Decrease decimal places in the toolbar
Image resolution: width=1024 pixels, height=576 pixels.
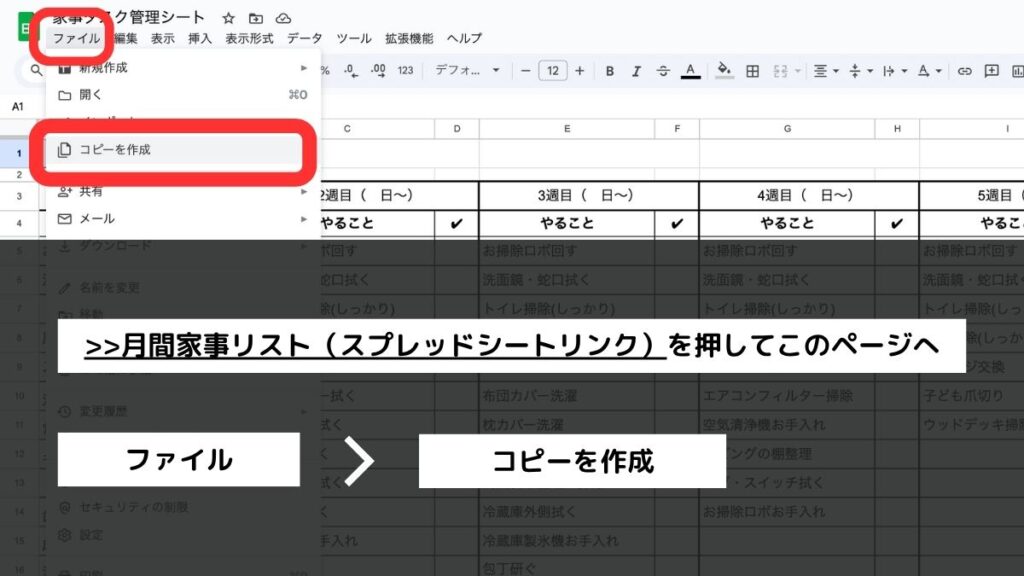tap(351, 71)
